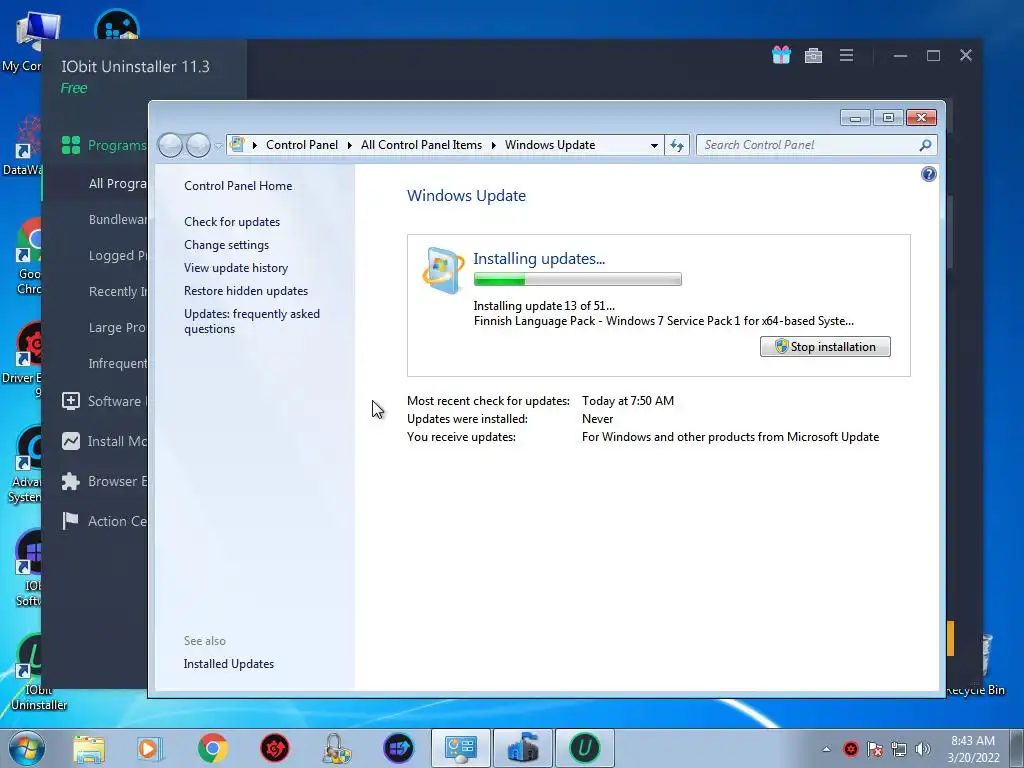Click the Browser Extensions puzzle icon in IObit
Image resolution: width=1024 pixels, height=768 pixels.
71,481
